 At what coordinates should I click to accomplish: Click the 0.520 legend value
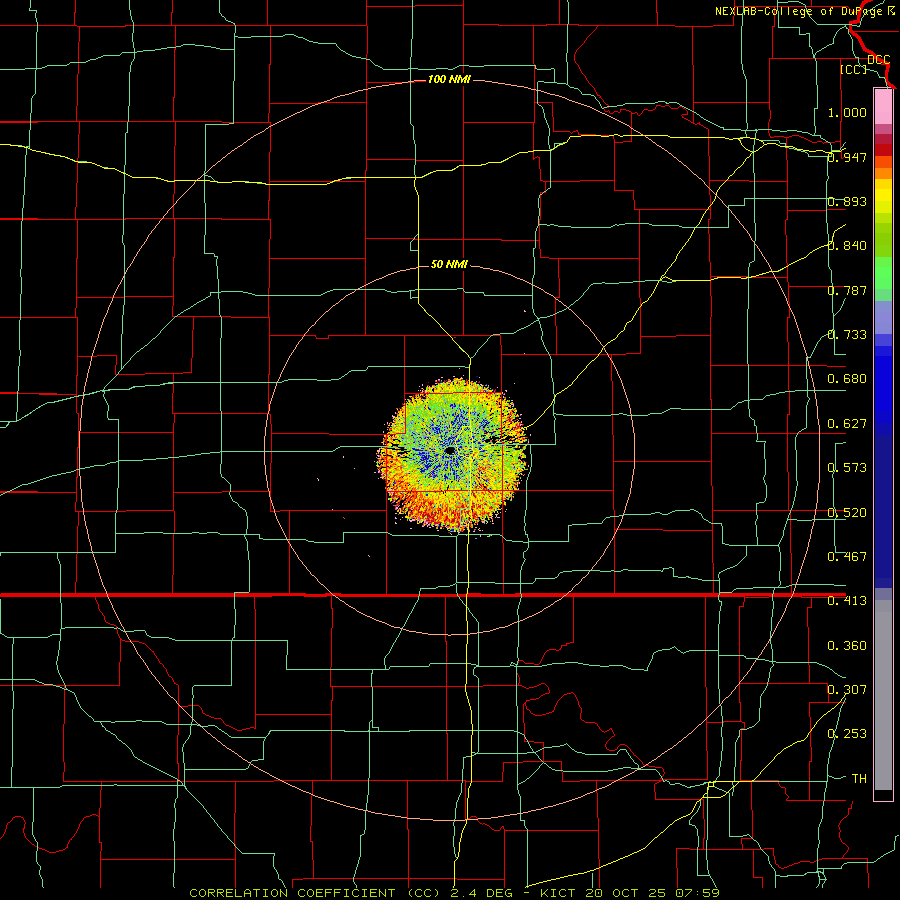click(847, 513)
